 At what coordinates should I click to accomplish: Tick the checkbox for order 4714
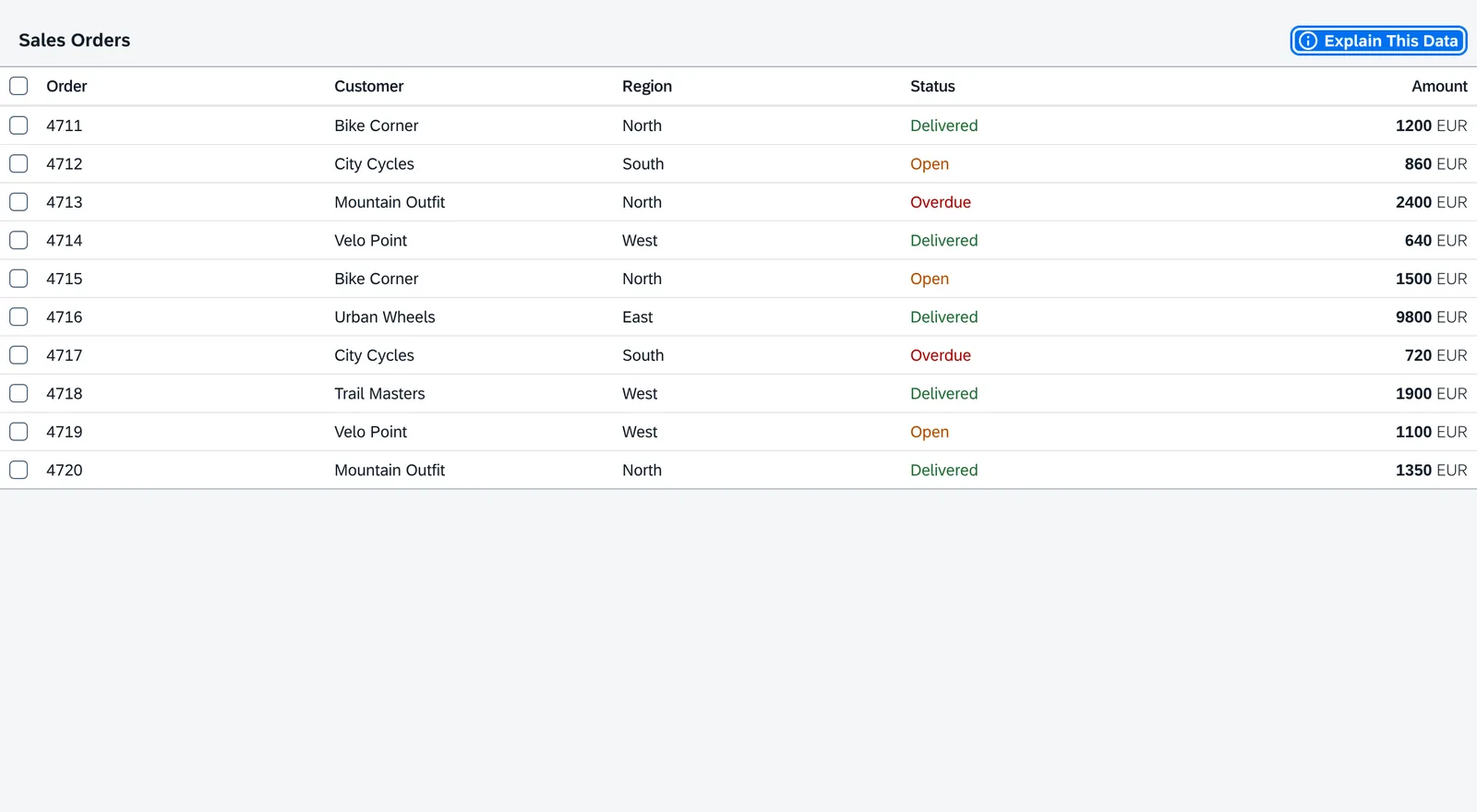click(x=18, y=240)
